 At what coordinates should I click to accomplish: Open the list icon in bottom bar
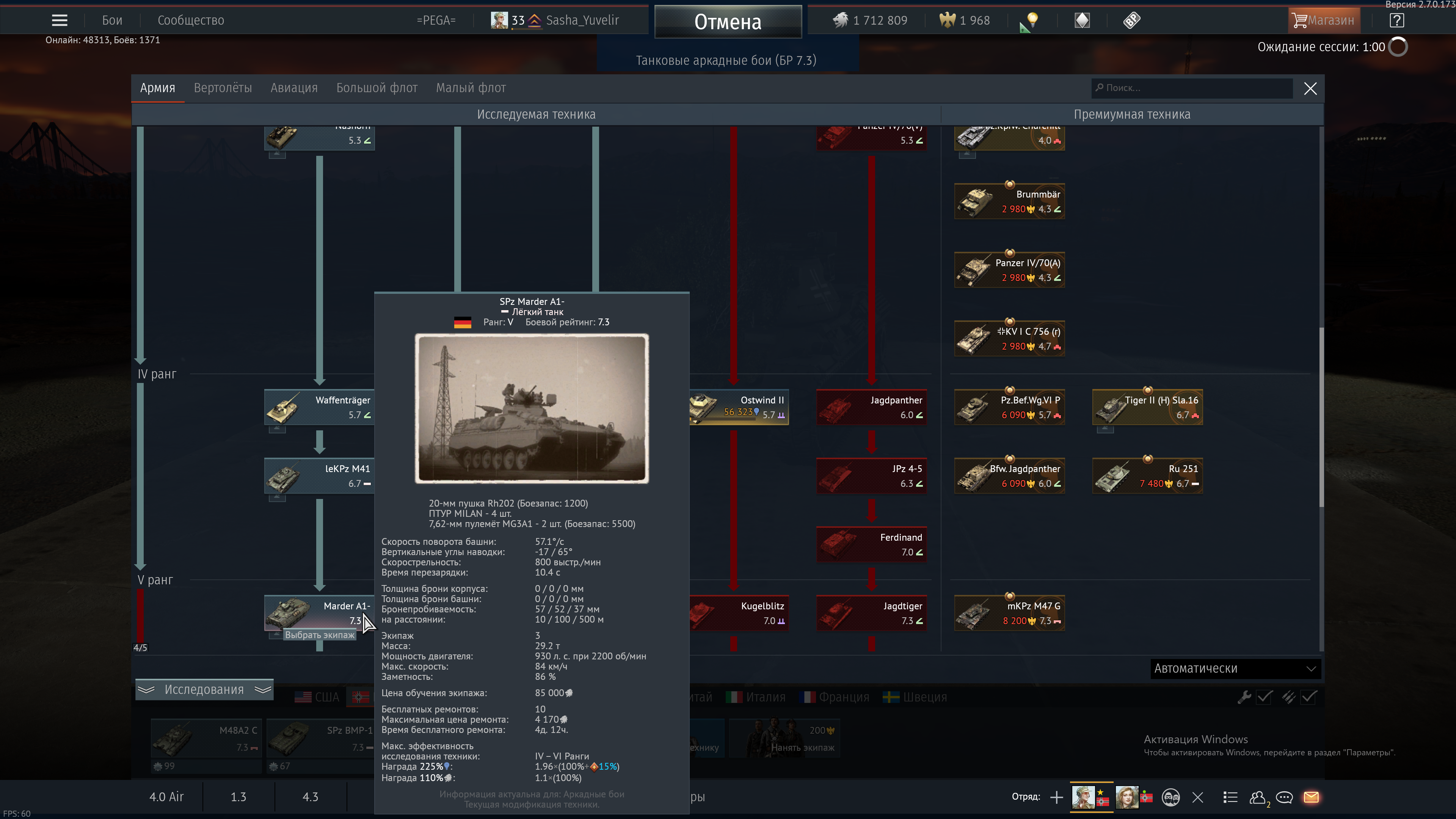(x=1230, y=797)
